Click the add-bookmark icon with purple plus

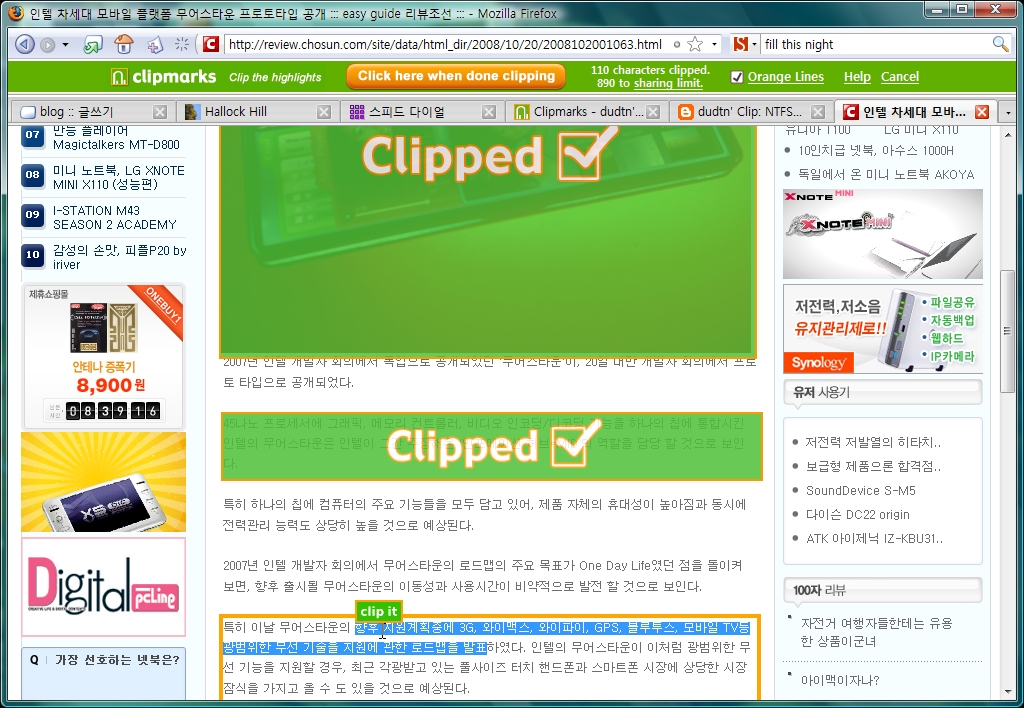(154, 44)
